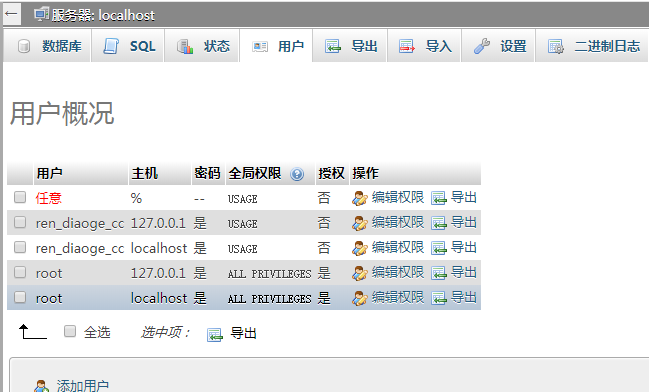Click the 任意 user name in red

tap(48, 198)
